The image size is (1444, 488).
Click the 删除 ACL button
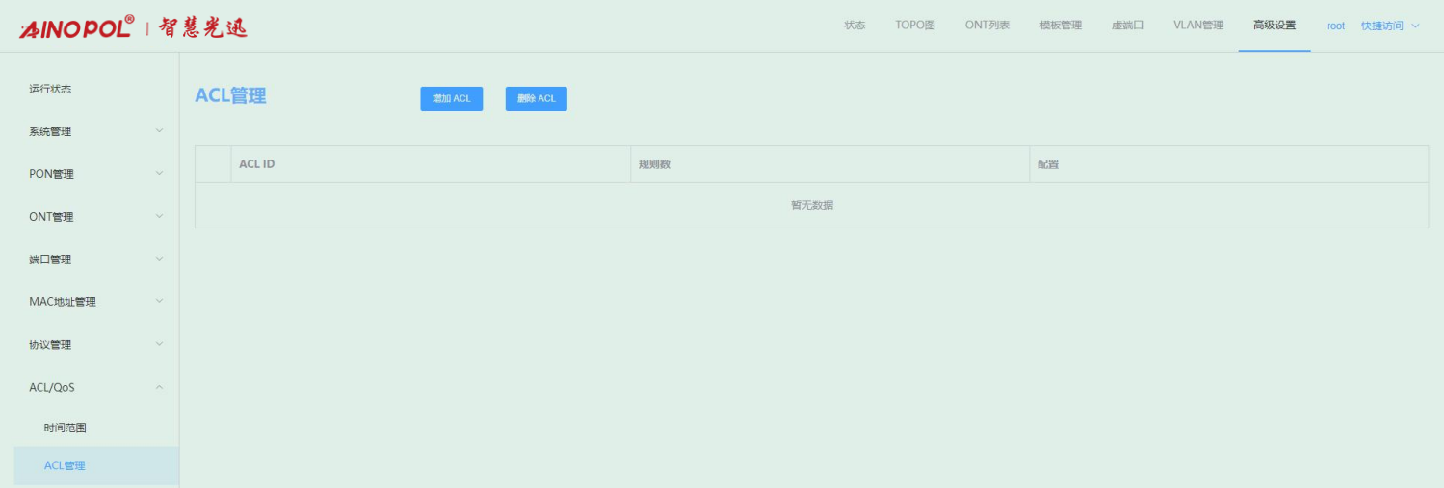[536, 98]
